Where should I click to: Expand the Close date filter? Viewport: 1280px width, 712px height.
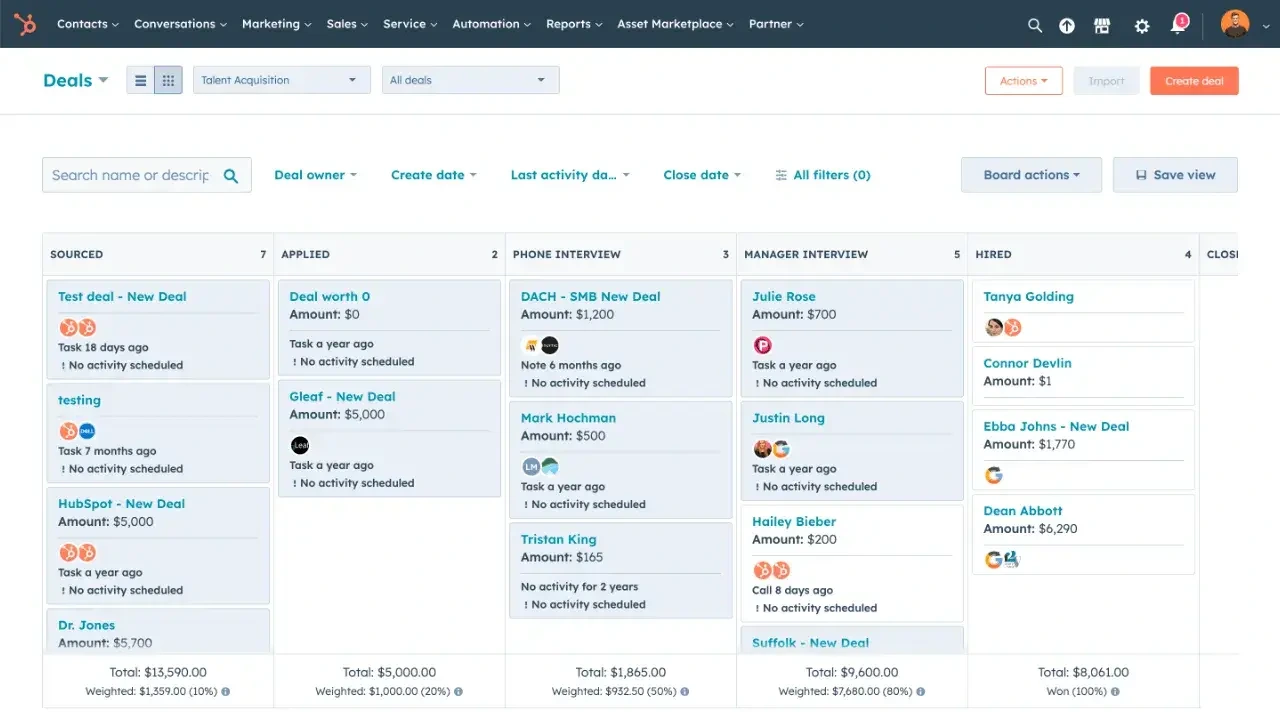click(702, 175)
